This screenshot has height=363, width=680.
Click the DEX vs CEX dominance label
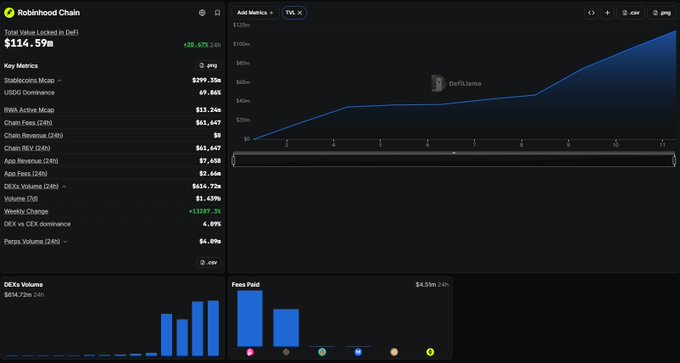coord(37,224)
